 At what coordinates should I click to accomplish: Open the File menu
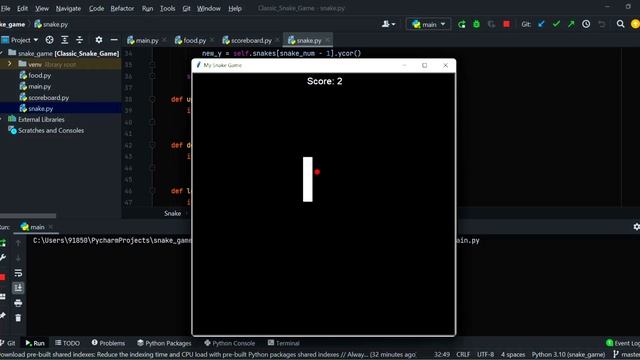pyautogui.click(x=5, y=8)
